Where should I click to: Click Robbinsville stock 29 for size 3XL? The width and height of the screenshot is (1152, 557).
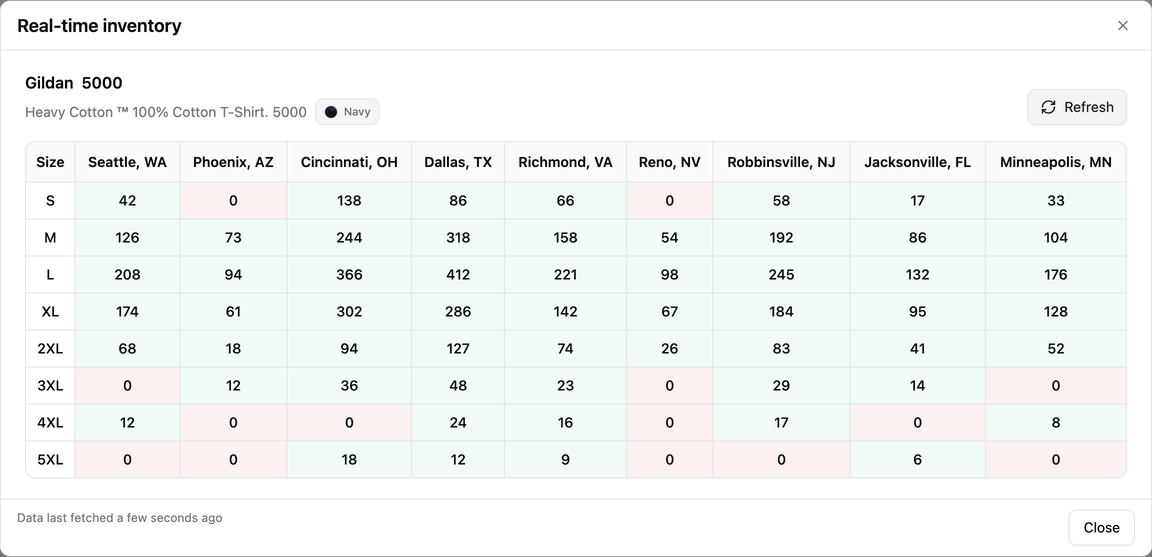coord(781,386)
